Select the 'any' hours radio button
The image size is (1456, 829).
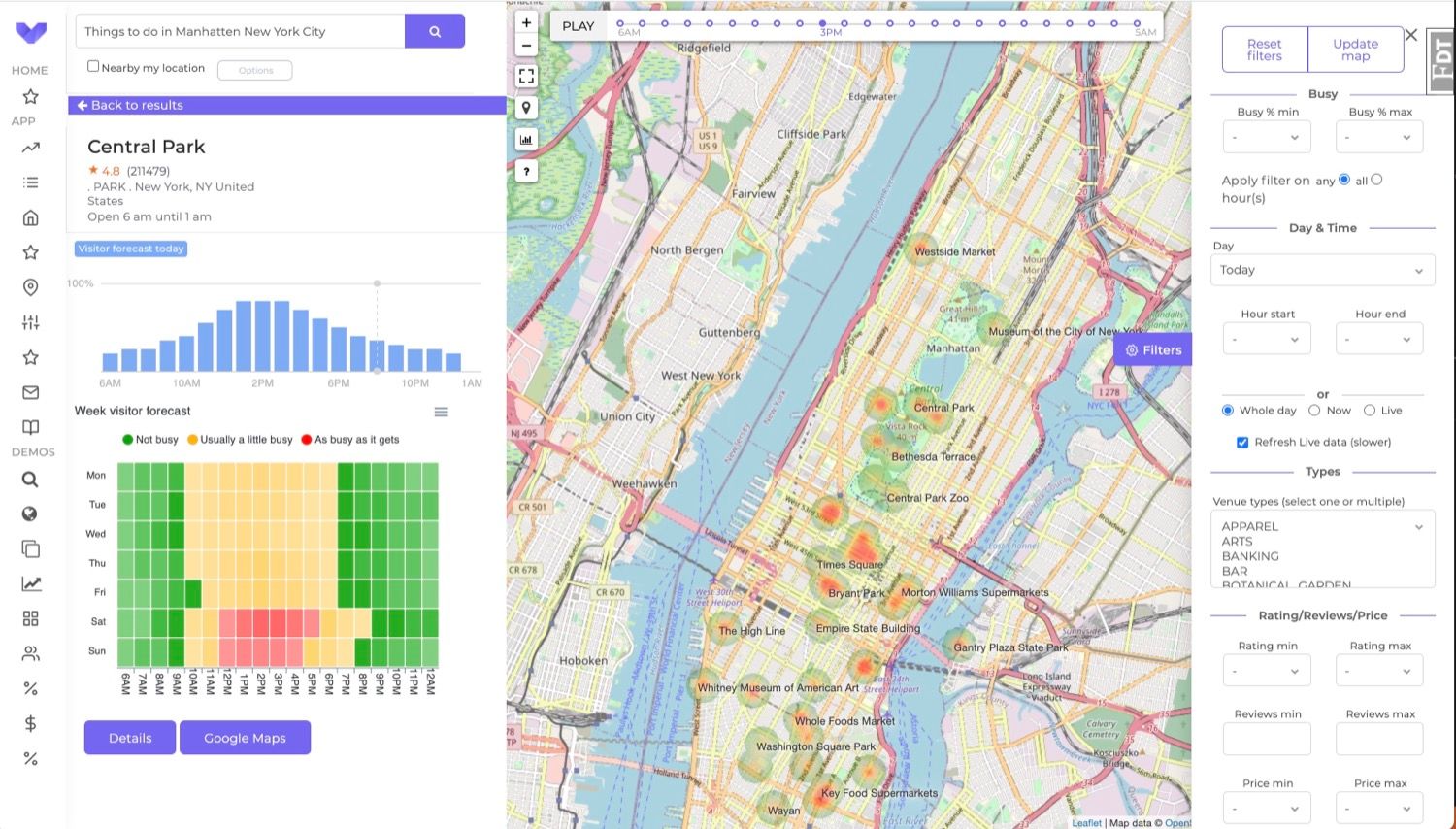tap(1344, 179)
